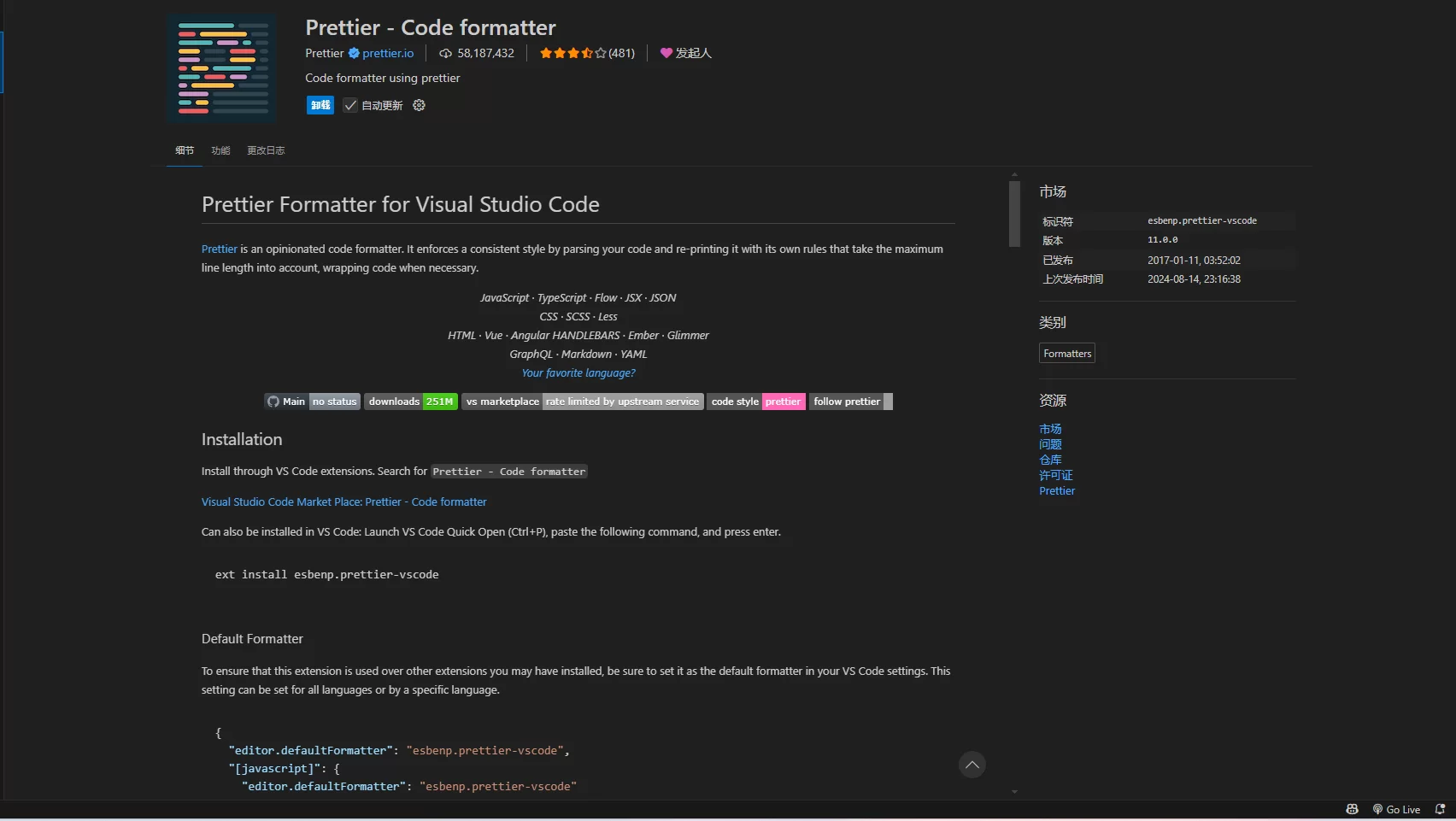The image size is (1456, 821).
Task: Switch to the 功能 features tab
Action: (x=220, y=150)
